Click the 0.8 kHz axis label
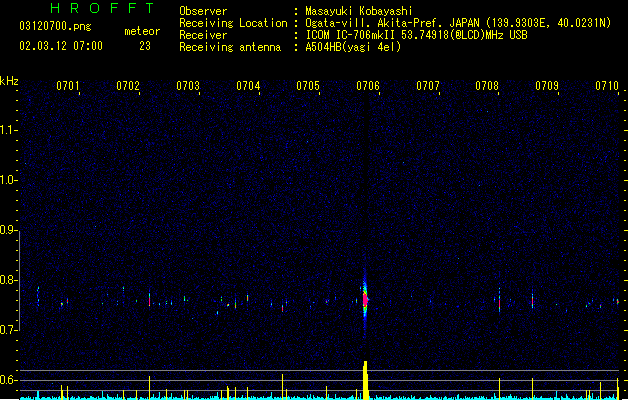 pyautogui.click(x=8, y=280)
